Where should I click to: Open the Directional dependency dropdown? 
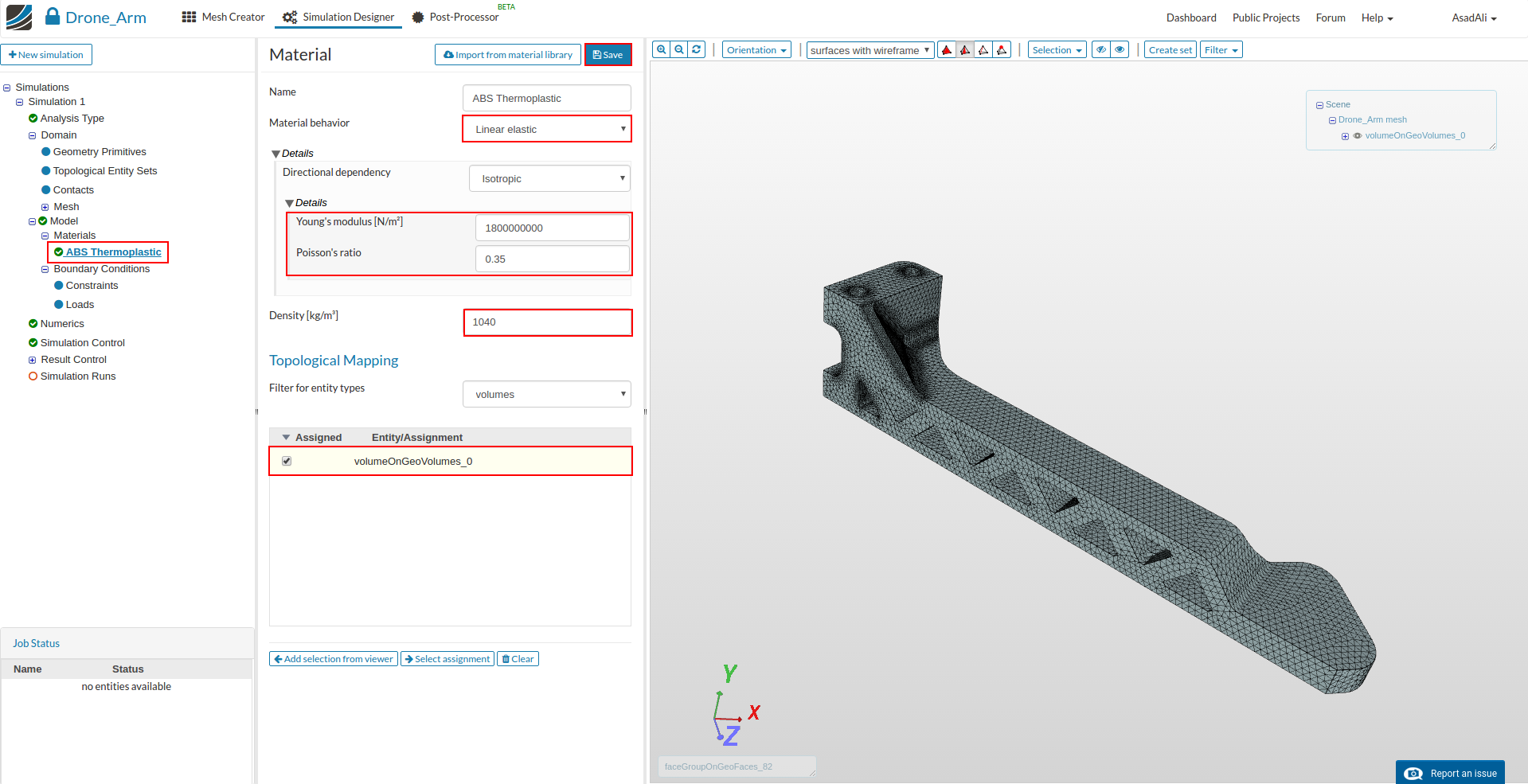[x=549, y=178]
